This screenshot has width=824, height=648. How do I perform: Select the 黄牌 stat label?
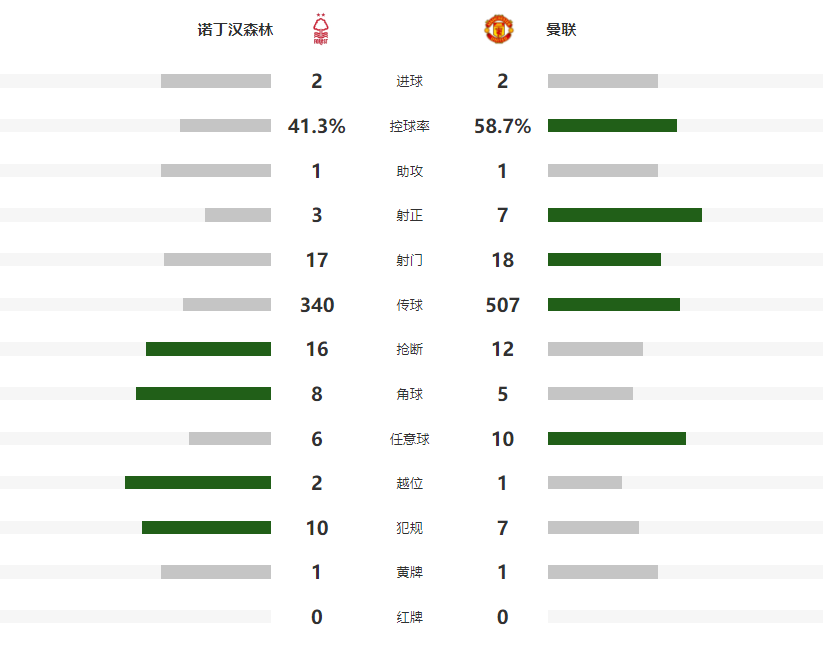(410, 572)
